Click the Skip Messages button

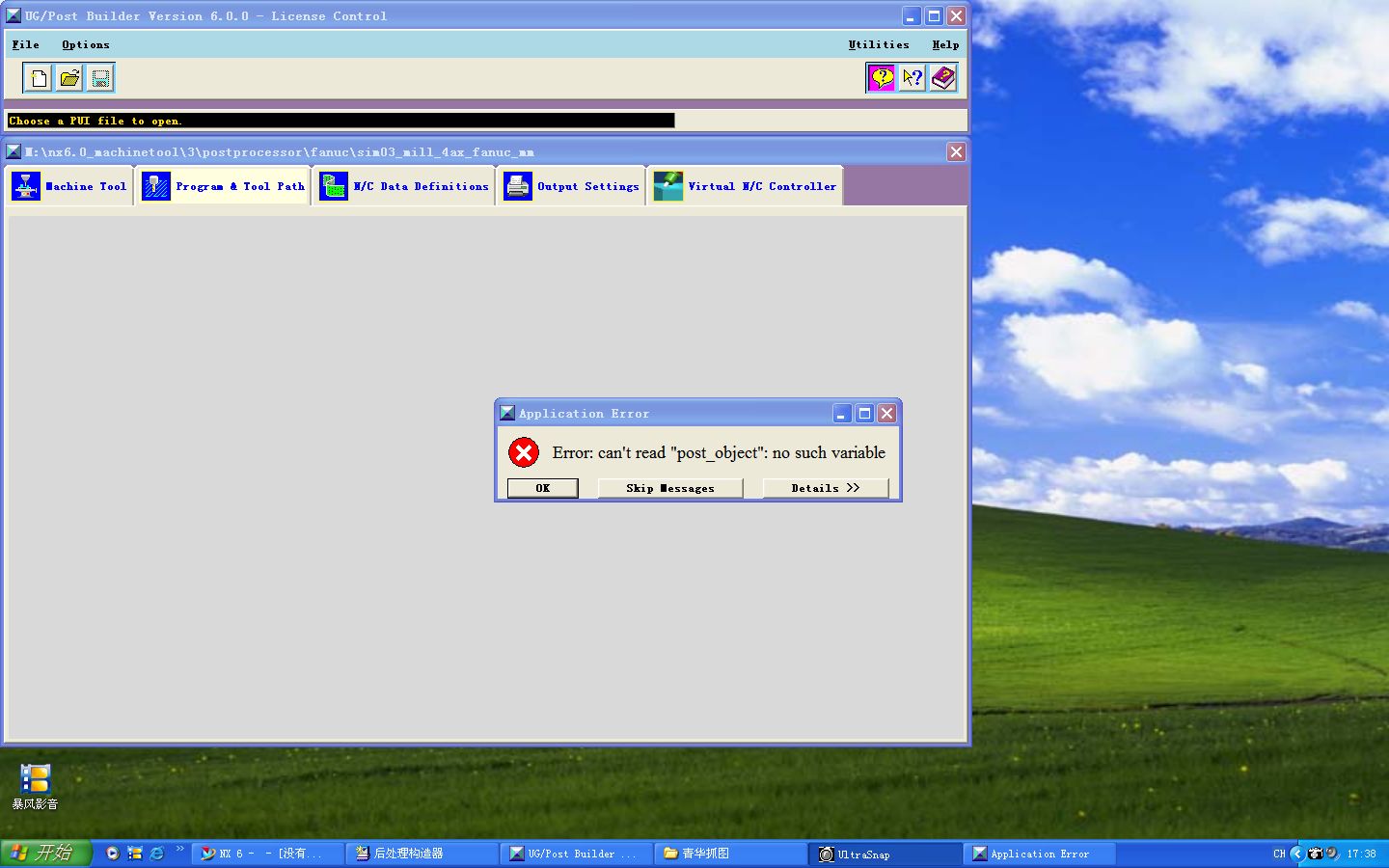(x=670, y=488)
